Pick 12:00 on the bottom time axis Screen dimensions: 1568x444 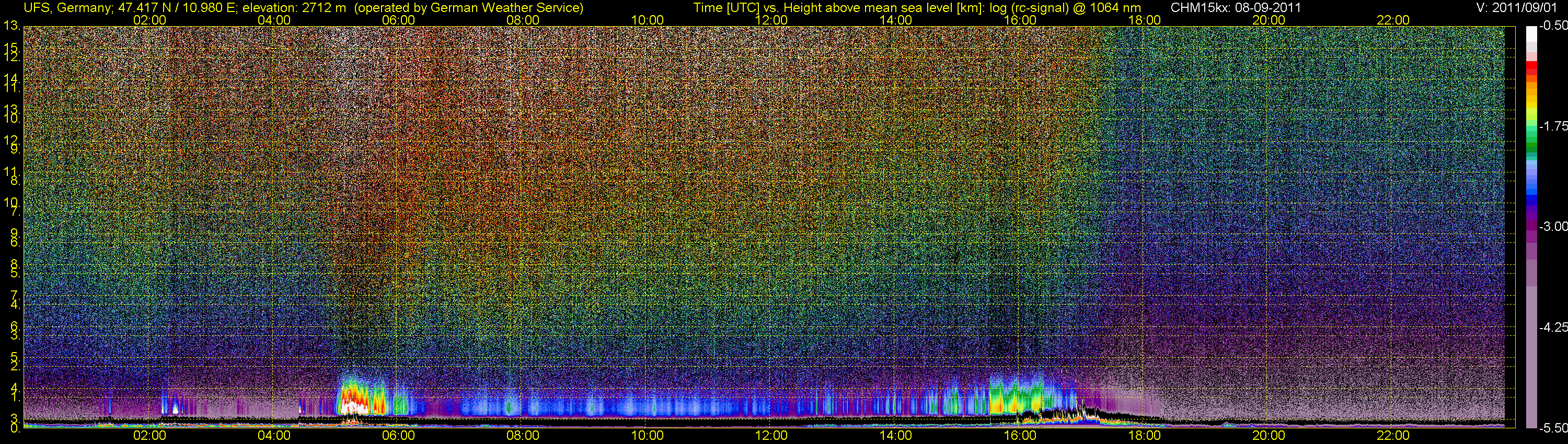pyautogui.click(x=771, y=436)
